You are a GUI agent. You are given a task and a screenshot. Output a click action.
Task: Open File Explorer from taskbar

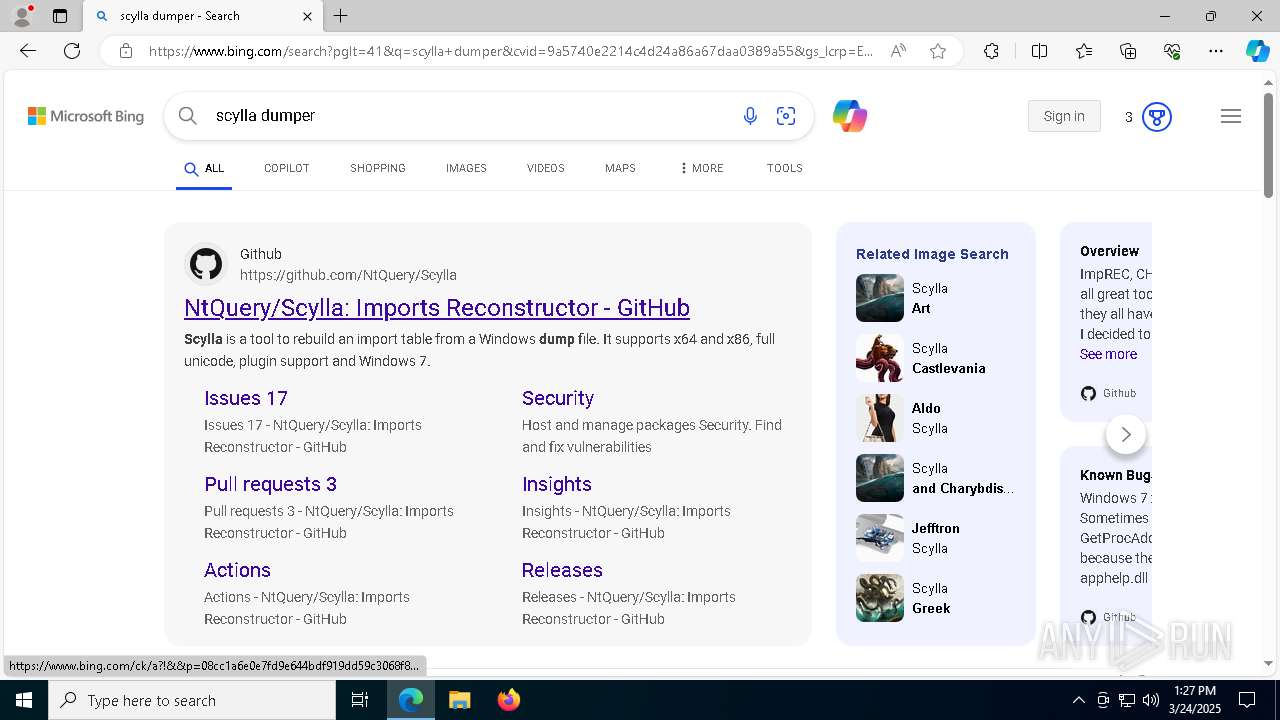tap(459, 700)
